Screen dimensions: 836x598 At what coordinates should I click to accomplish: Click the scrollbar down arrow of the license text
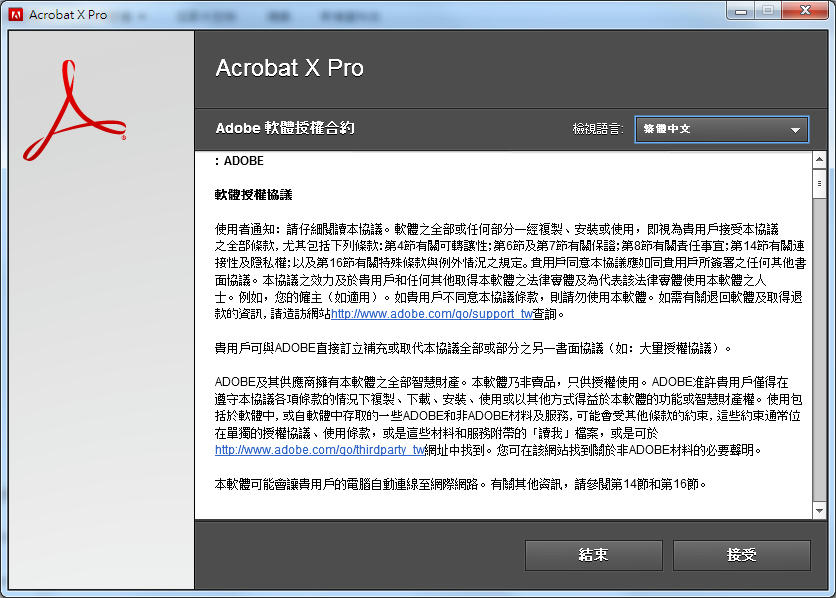tap(819, 511)
